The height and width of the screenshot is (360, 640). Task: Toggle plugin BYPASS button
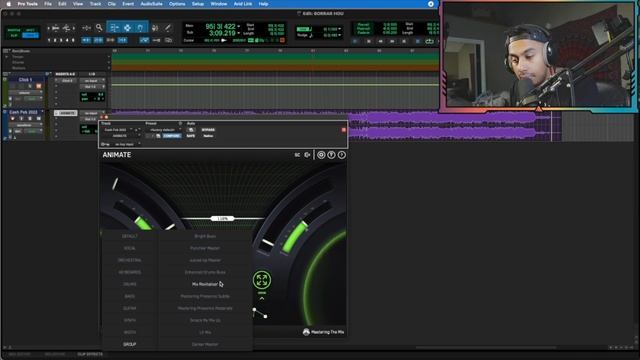[x=208, y=130]
